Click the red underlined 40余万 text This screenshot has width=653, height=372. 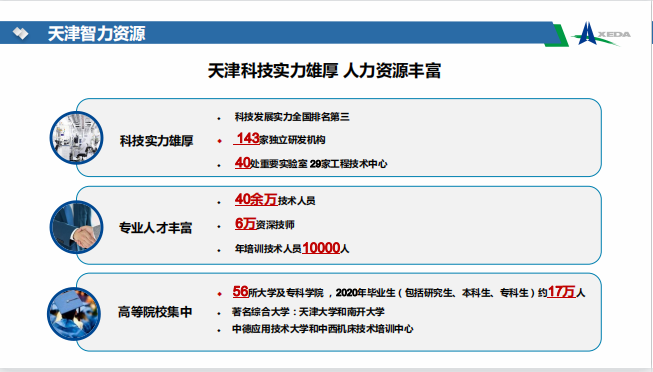click(256, 199)
